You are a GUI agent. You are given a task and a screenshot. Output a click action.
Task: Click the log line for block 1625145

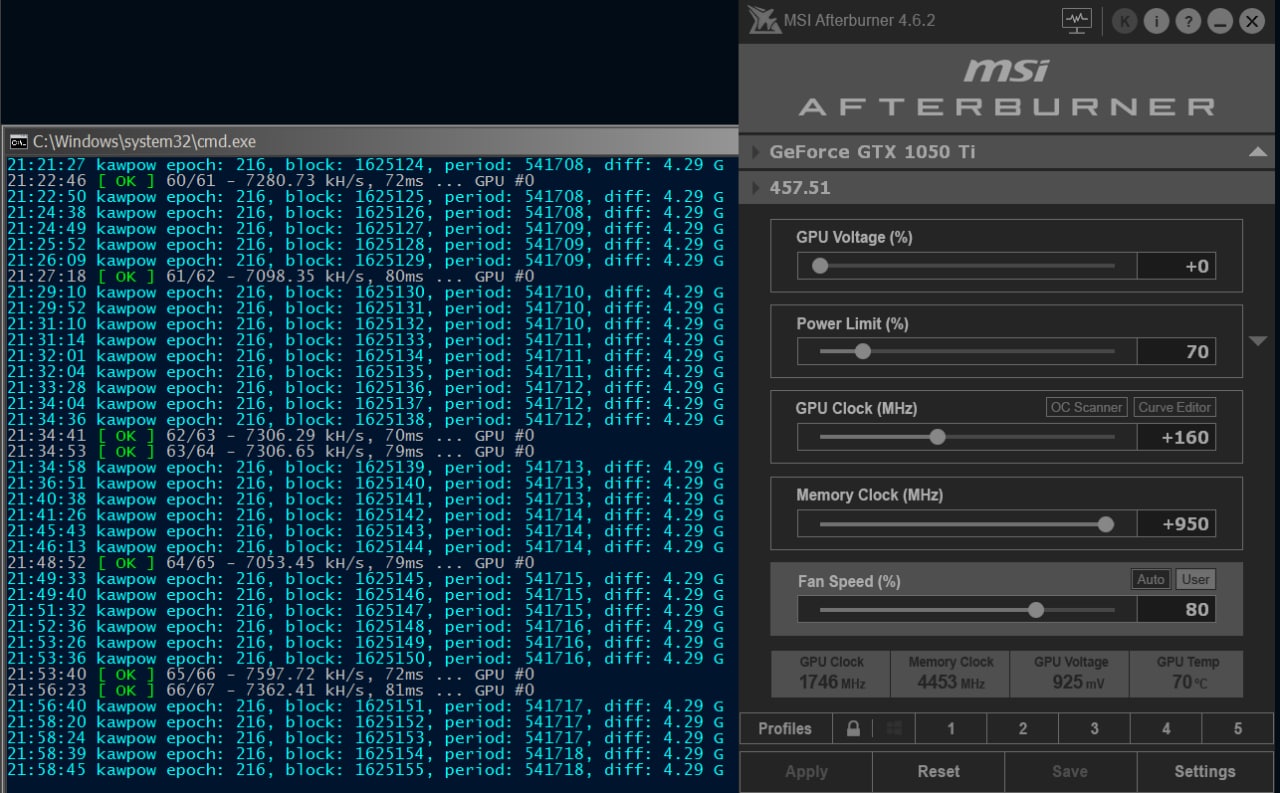pos(365,579)
